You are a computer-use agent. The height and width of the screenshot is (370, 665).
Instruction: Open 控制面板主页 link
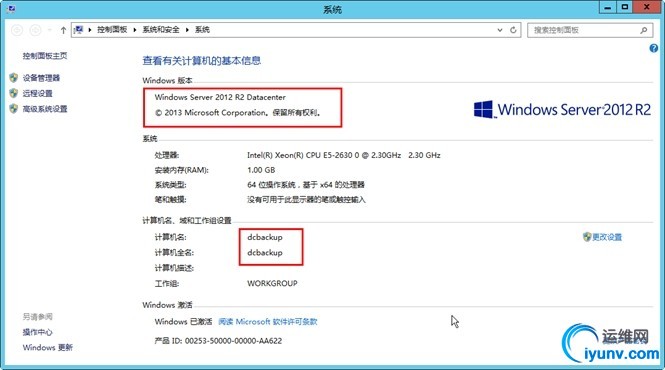[45, 56]
